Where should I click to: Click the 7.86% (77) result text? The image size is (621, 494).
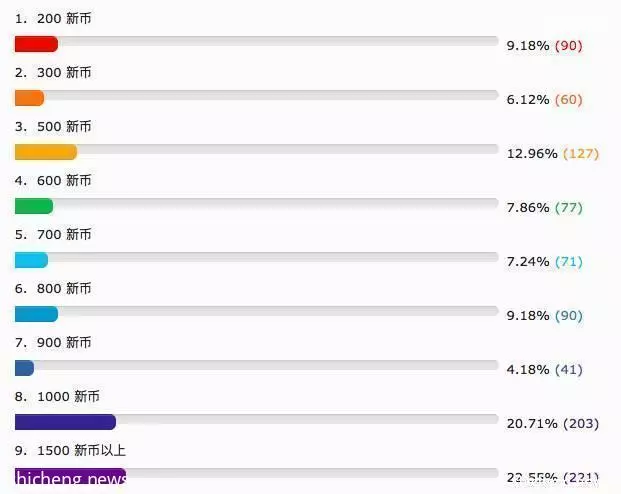coord(545,208)
